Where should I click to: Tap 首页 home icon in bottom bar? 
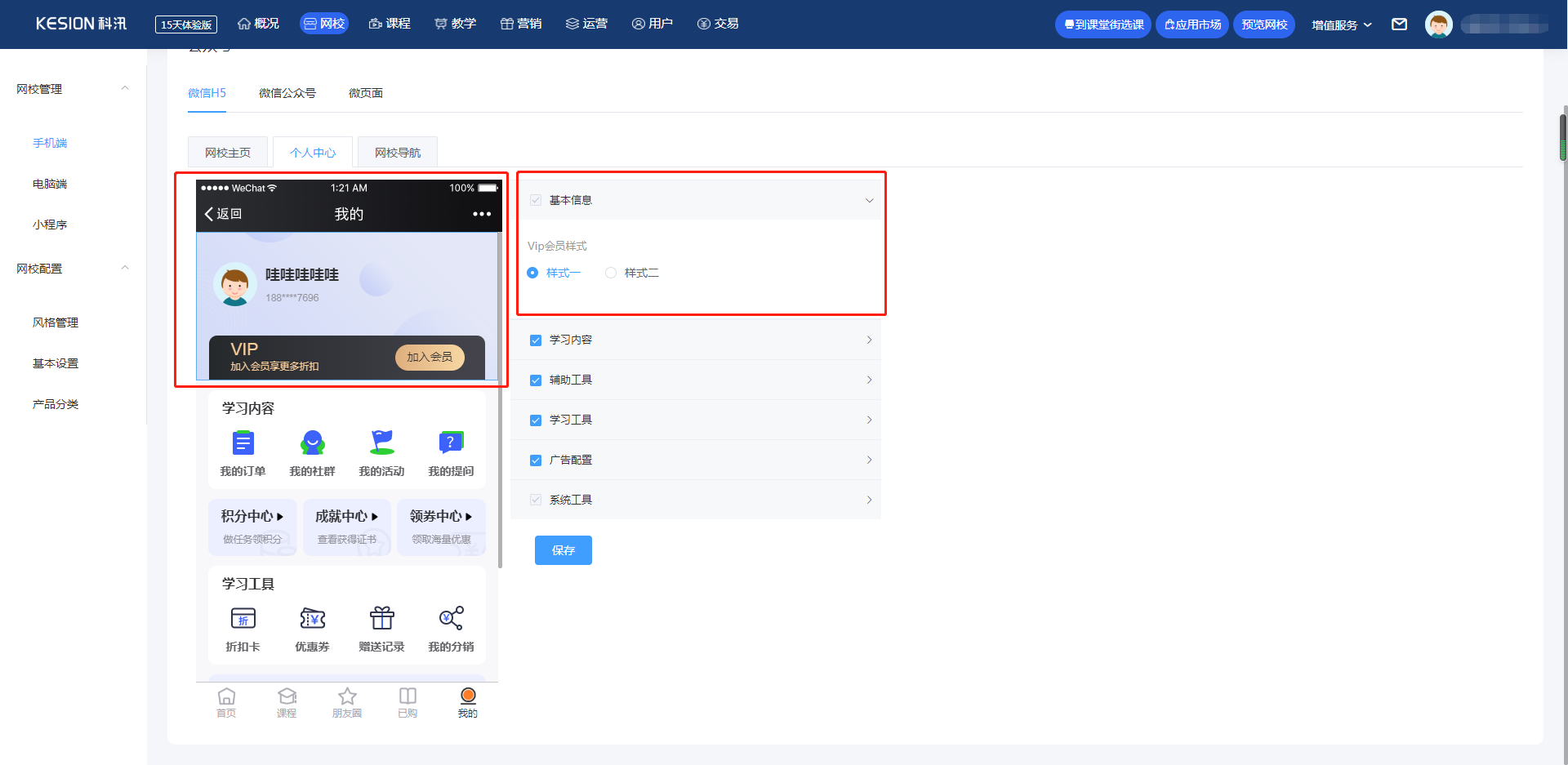pos(226,696)
